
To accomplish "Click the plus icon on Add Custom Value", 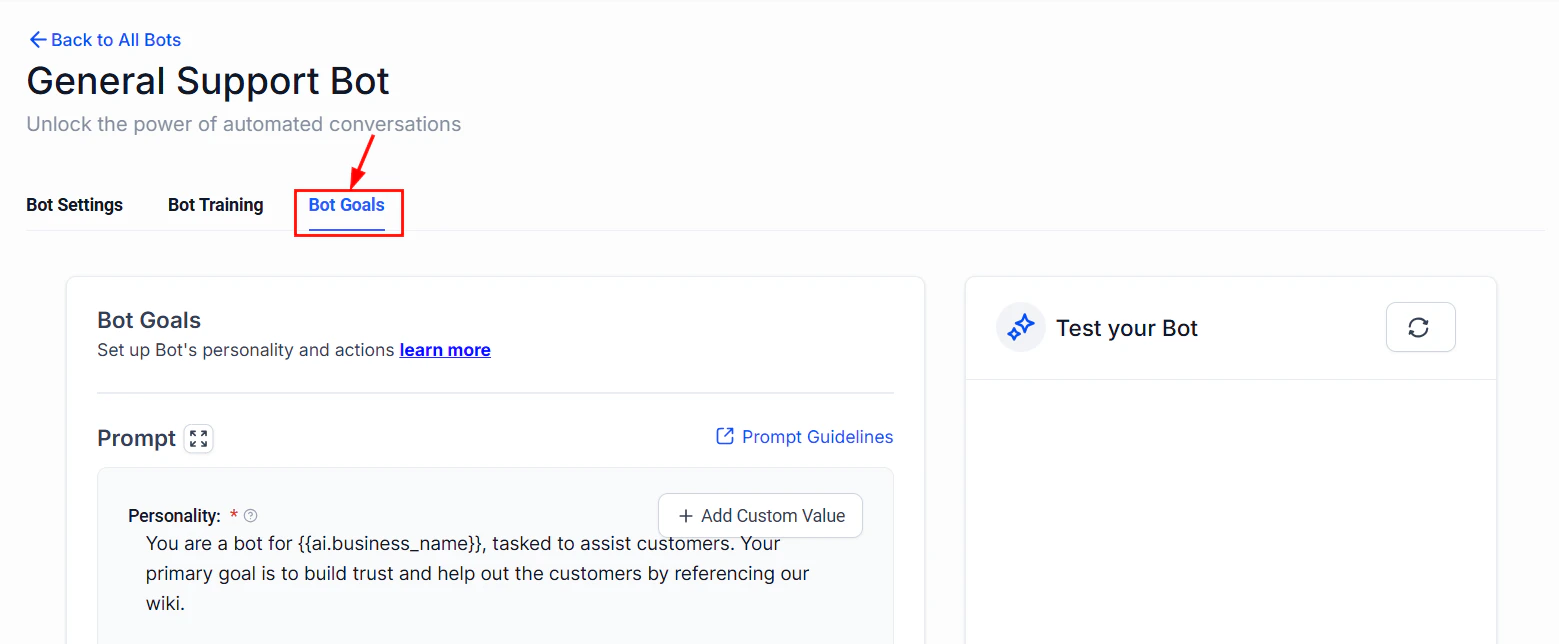I will (x=685, y=515).
